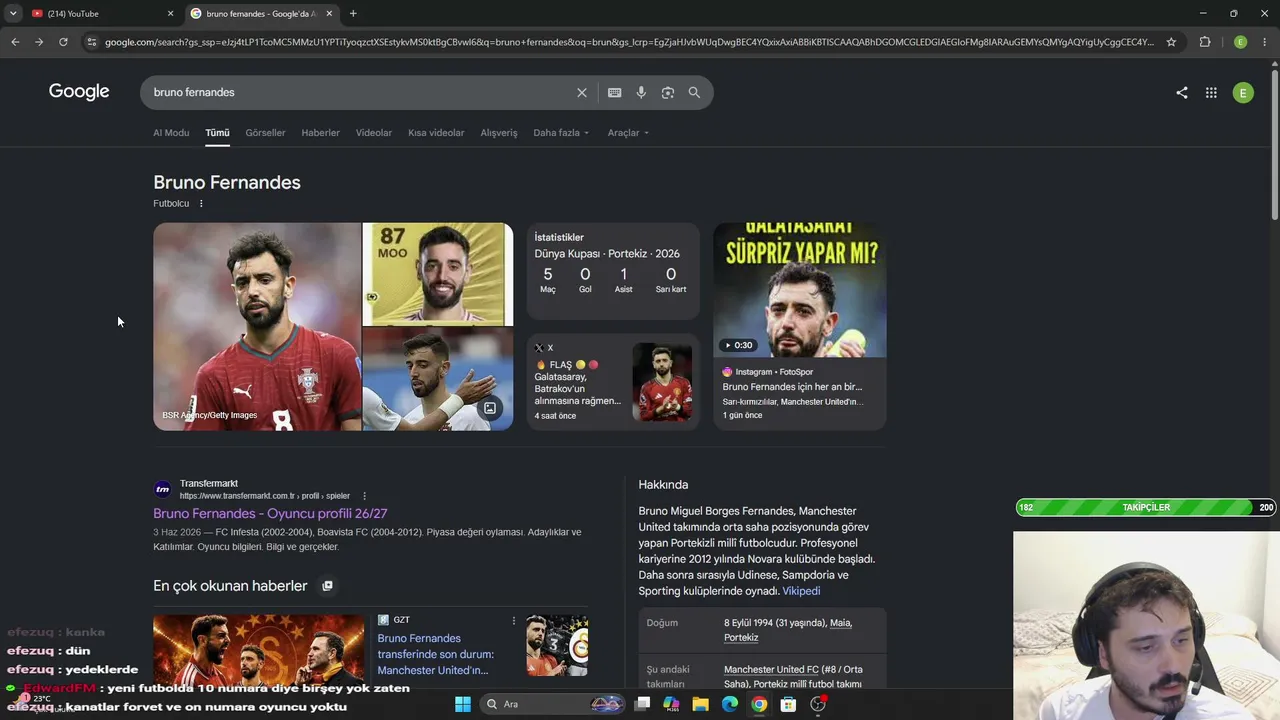Clear the search box with the X icon
Screen dimensions: 1280x720
582,92
